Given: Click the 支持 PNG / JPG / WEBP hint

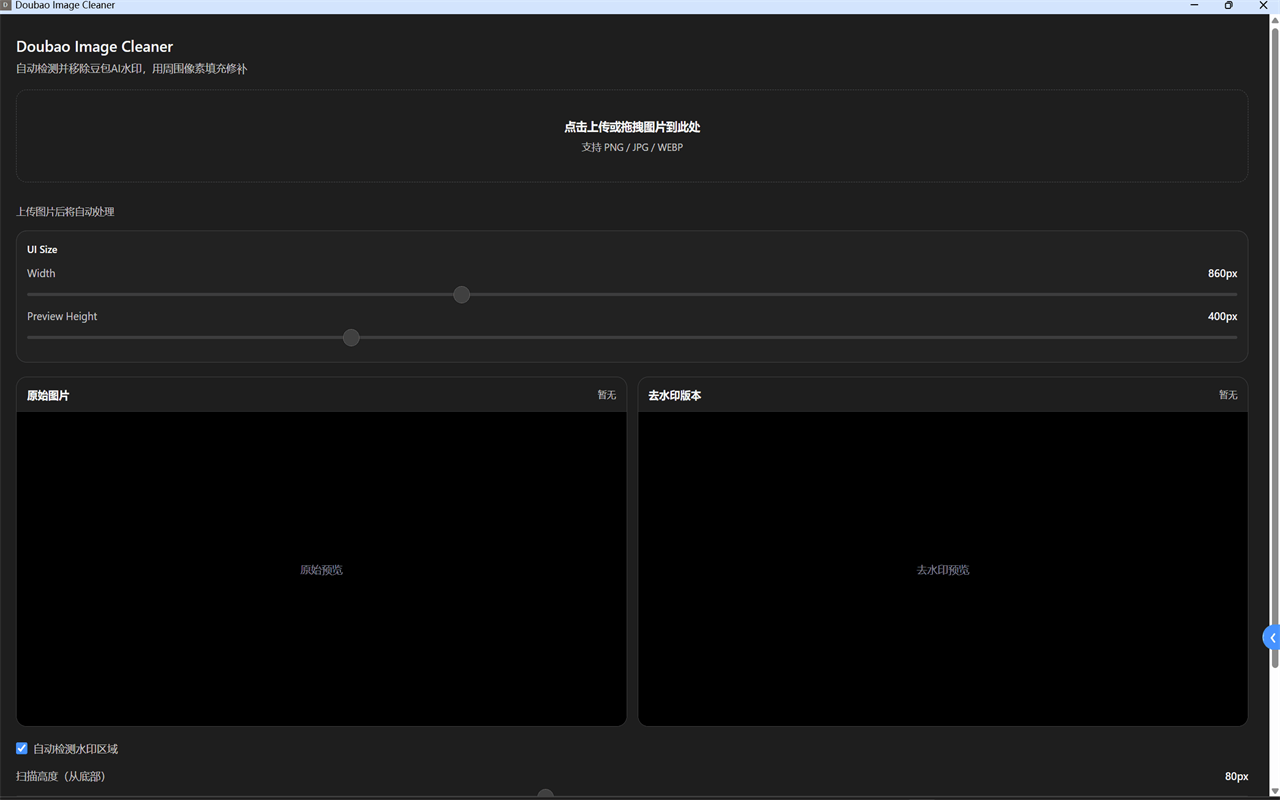Looking at the screenshot, I should (x=632, y=148).
